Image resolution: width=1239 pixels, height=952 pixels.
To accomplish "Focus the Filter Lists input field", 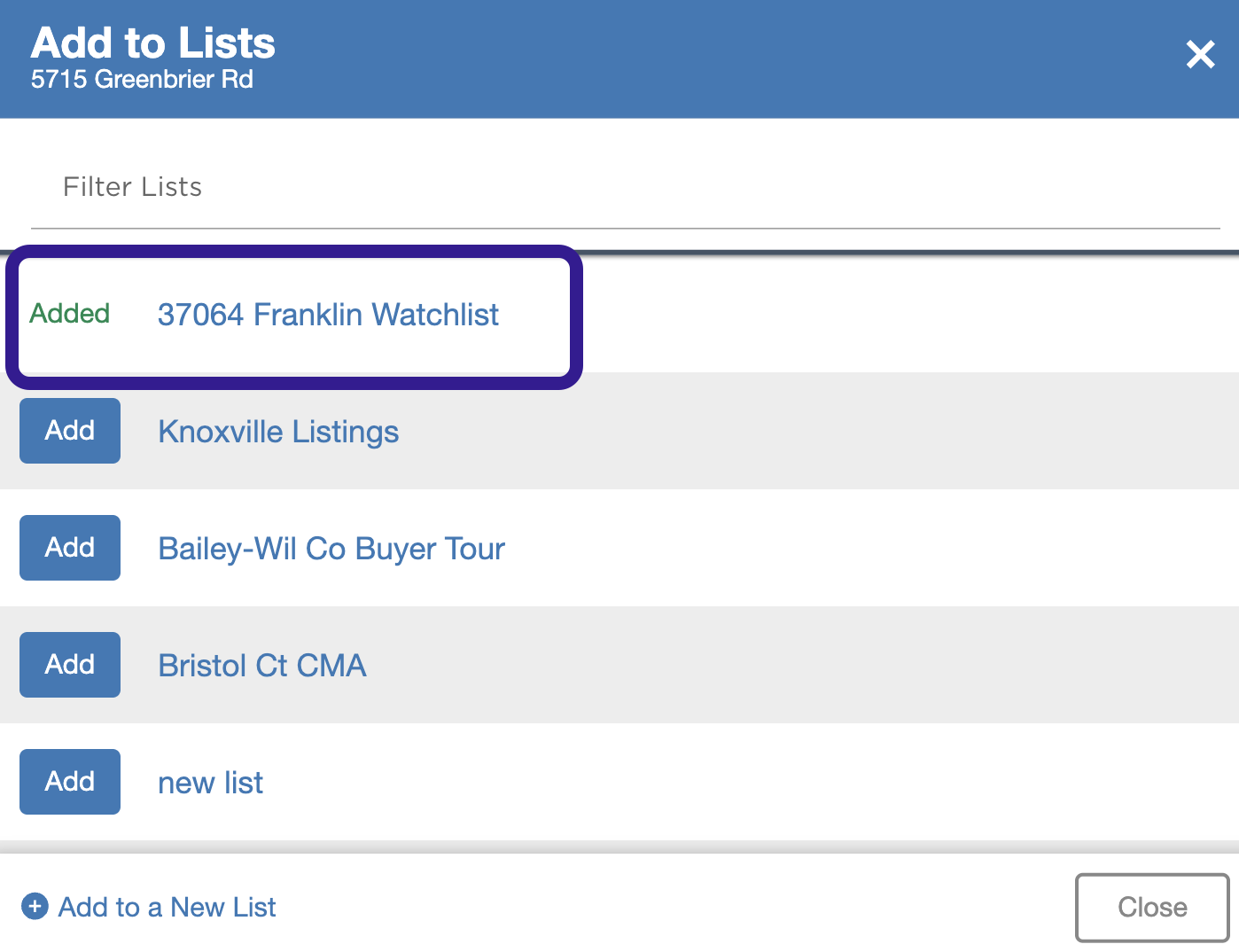I will 625,187.
